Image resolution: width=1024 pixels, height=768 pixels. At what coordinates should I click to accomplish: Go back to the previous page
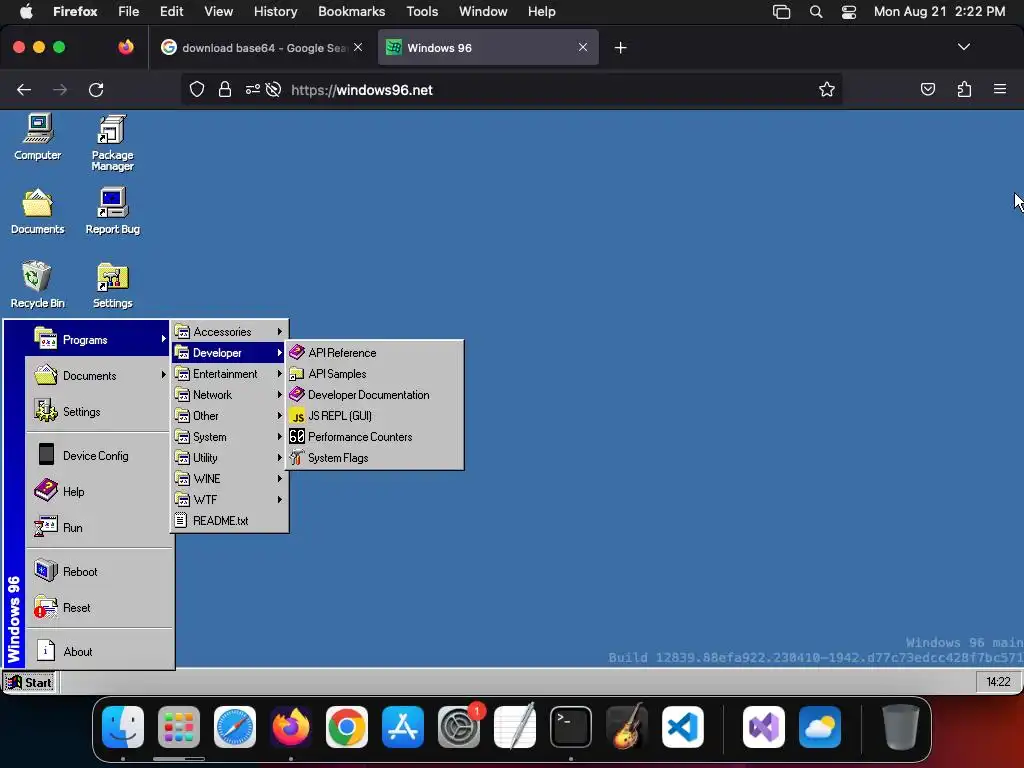24,89
